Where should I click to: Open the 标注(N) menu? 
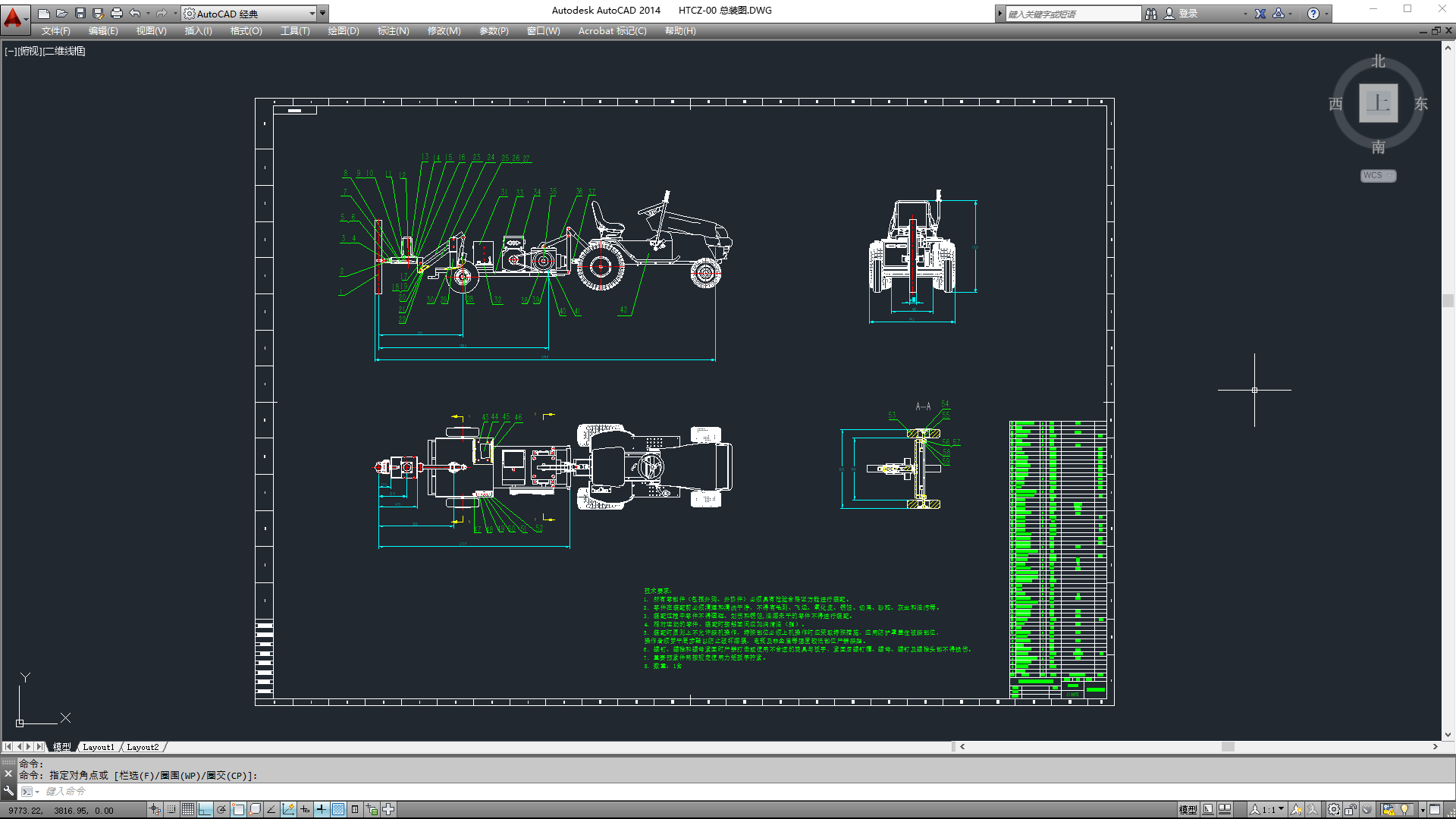click(x=393, y=31)
